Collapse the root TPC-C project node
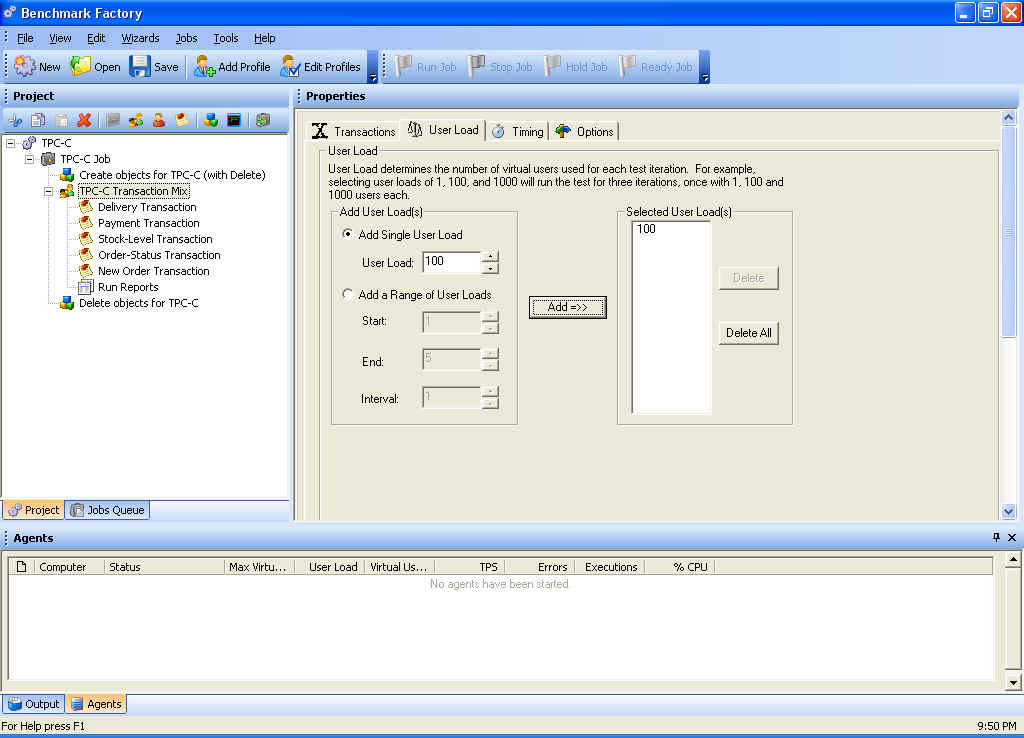Screen dimensions: 1024x738 pyautogui.click(x=11, y=143)
